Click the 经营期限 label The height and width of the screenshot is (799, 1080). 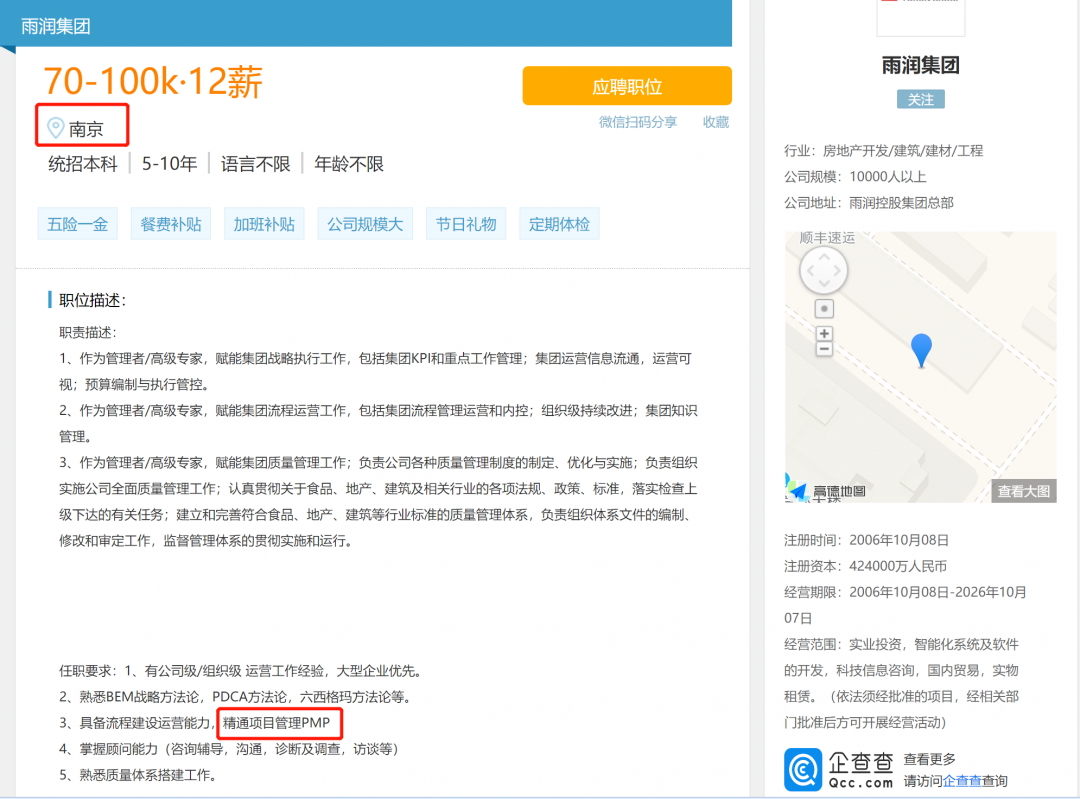pyautogui.click(x=813, y=592)
